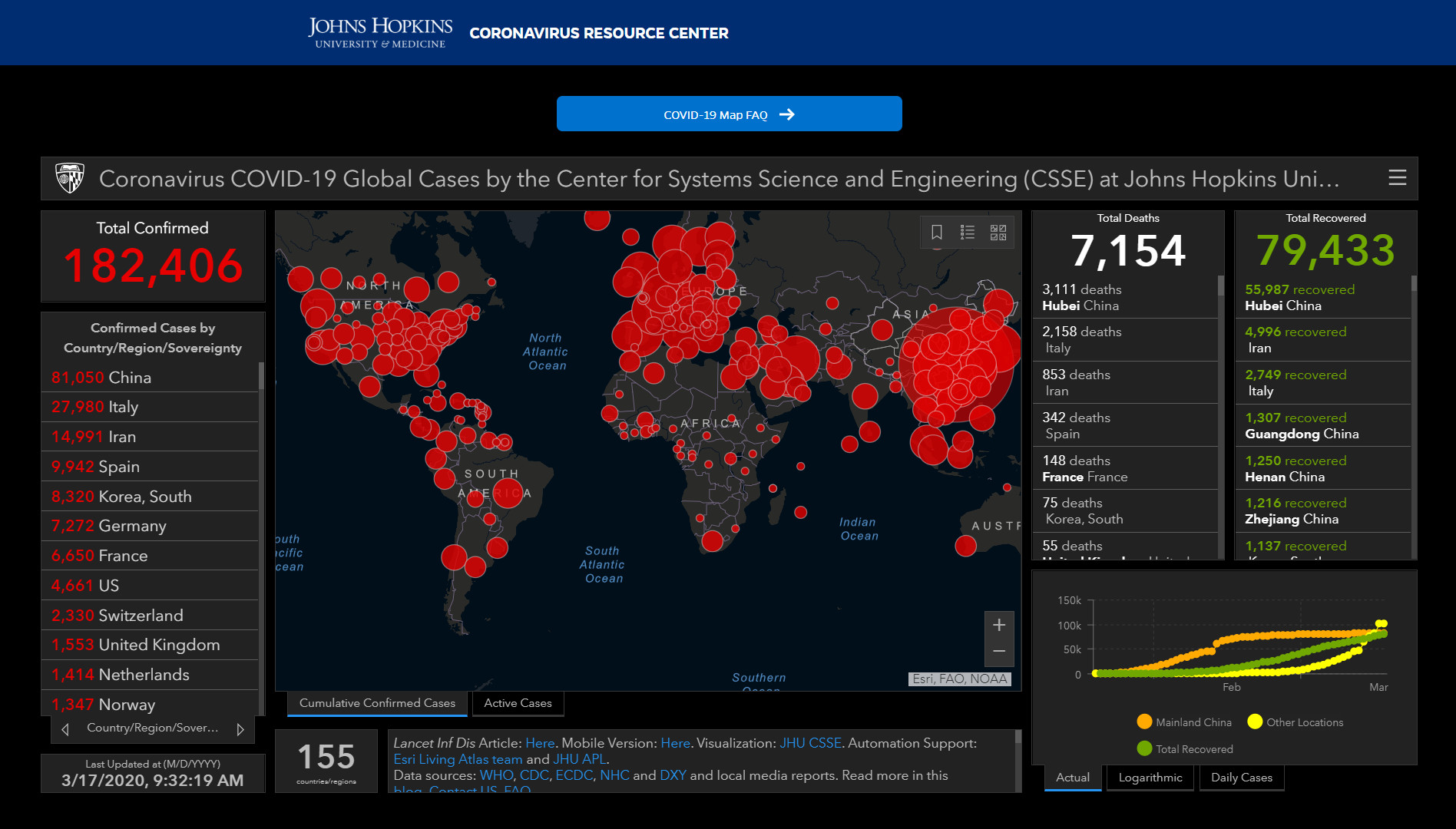
Task: Select Hubei China 55,987 recovered entry
Action: pos(1323,297)
